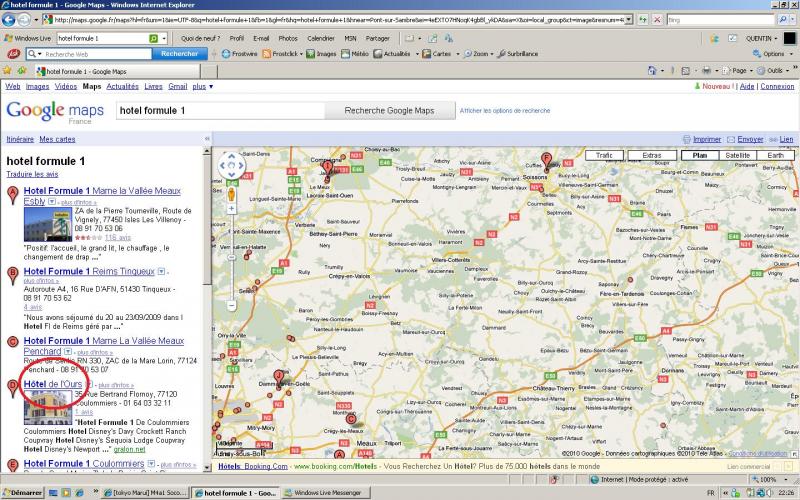Open a new blank browser tab
The image size is (800, 500).
tap(209, 71)
